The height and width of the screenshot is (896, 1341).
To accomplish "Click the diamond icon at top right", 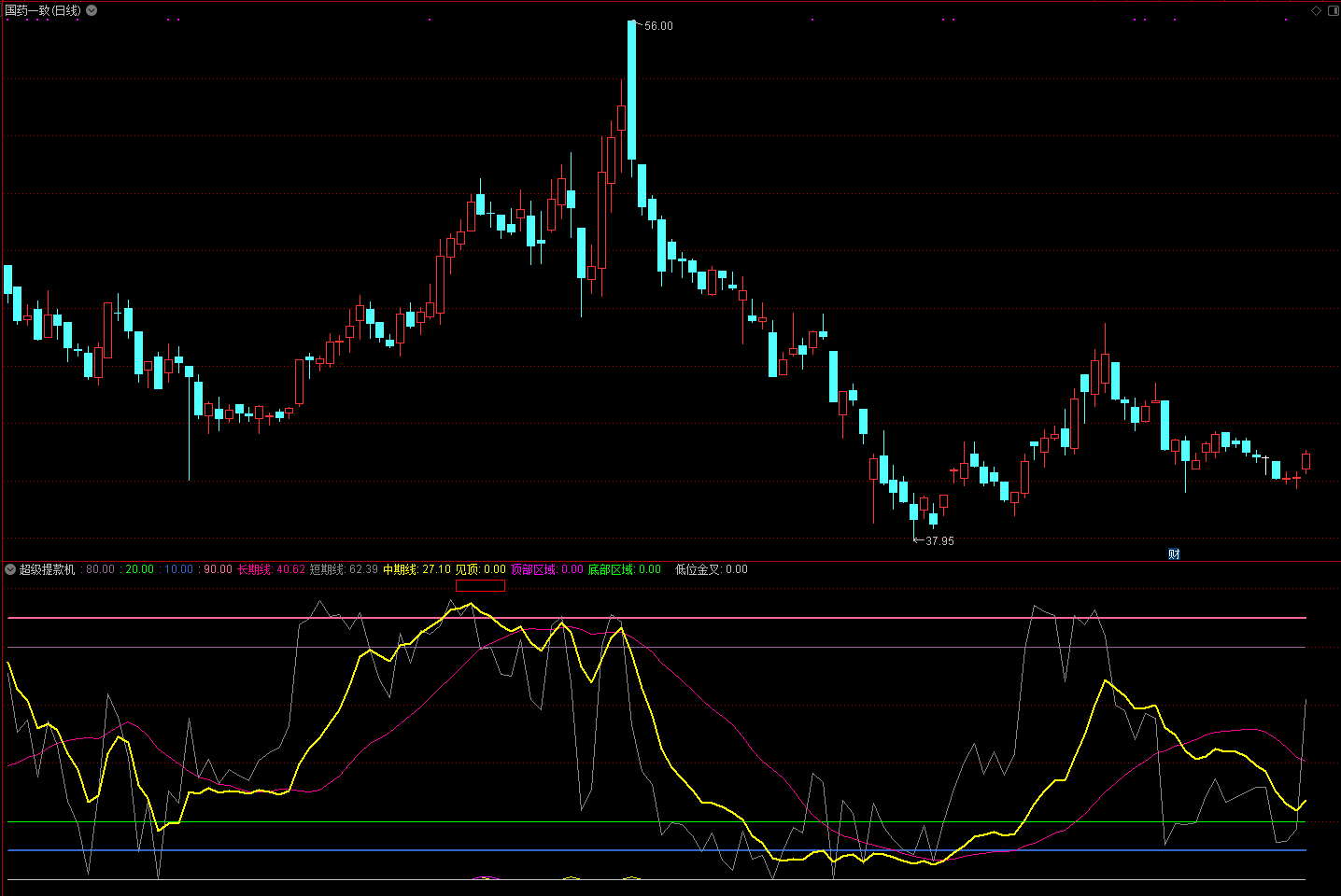I will pyautogui.click(x=1317, y=10).
